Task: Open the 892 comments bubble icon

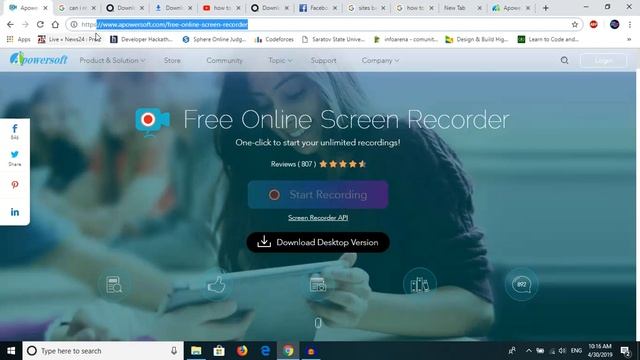Action: pos(522,284)
